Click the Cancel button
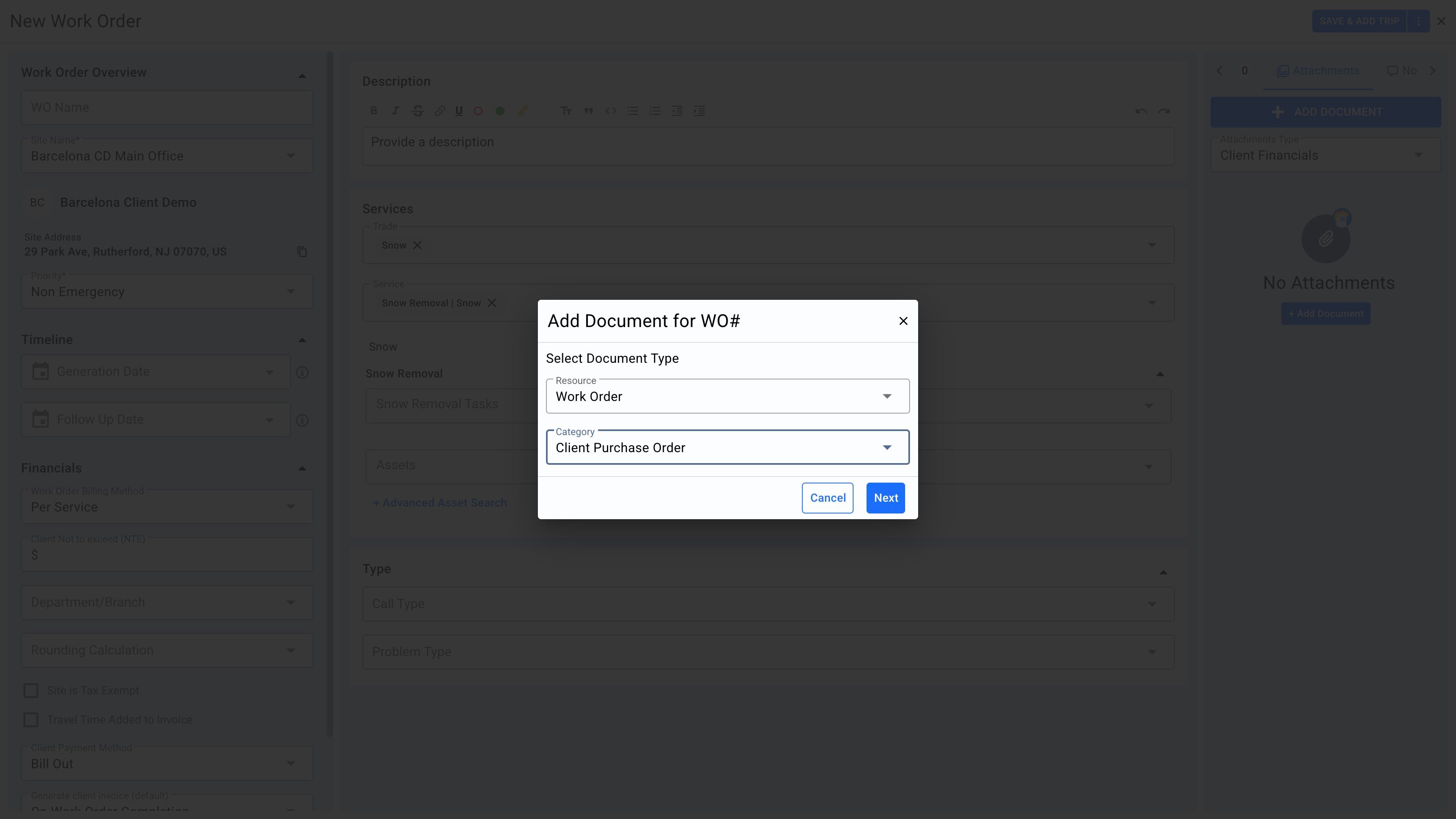 tap(827, 498)
